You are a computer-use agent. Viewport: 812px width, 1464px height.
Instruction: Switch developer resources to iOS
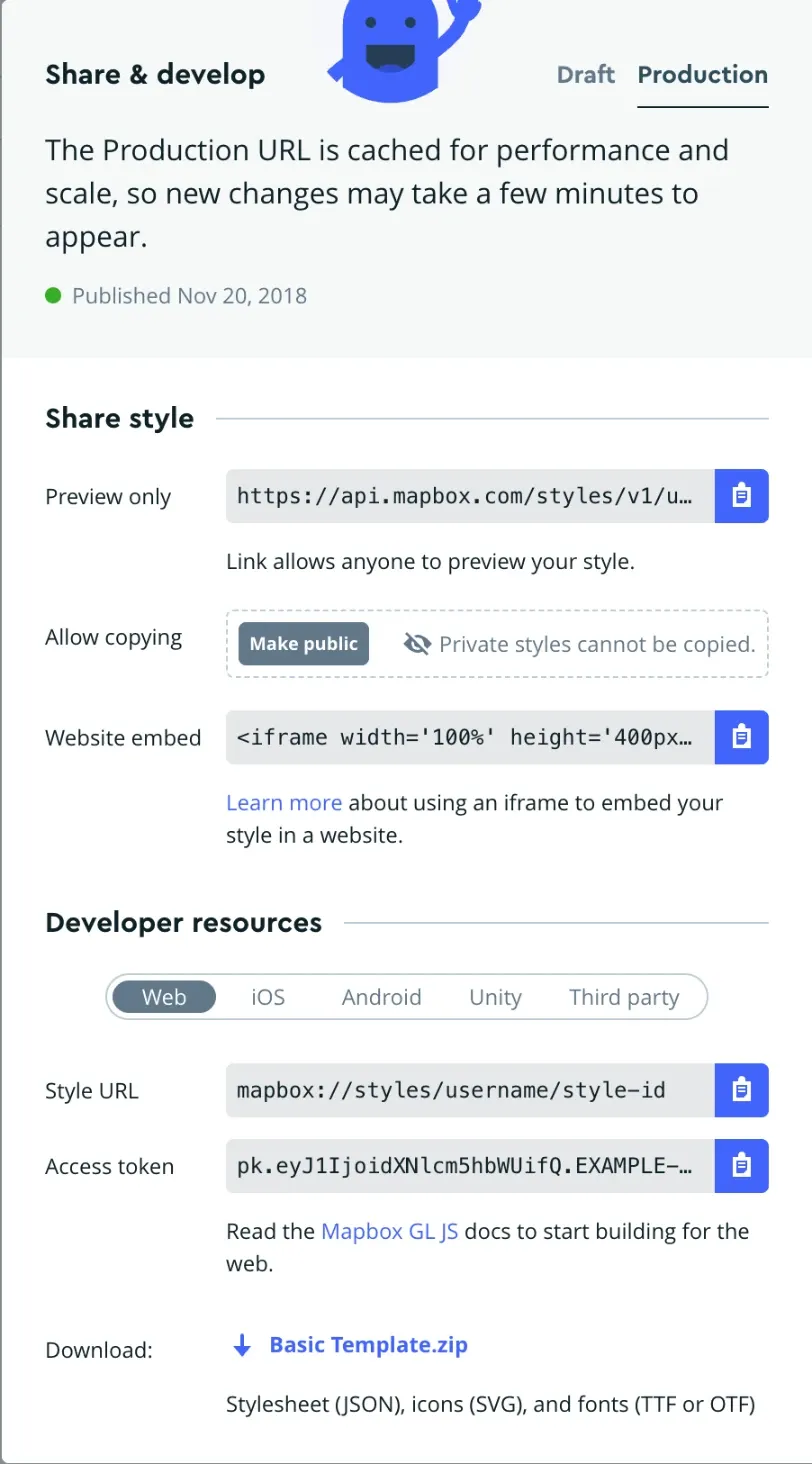click(x=268, y=997)
